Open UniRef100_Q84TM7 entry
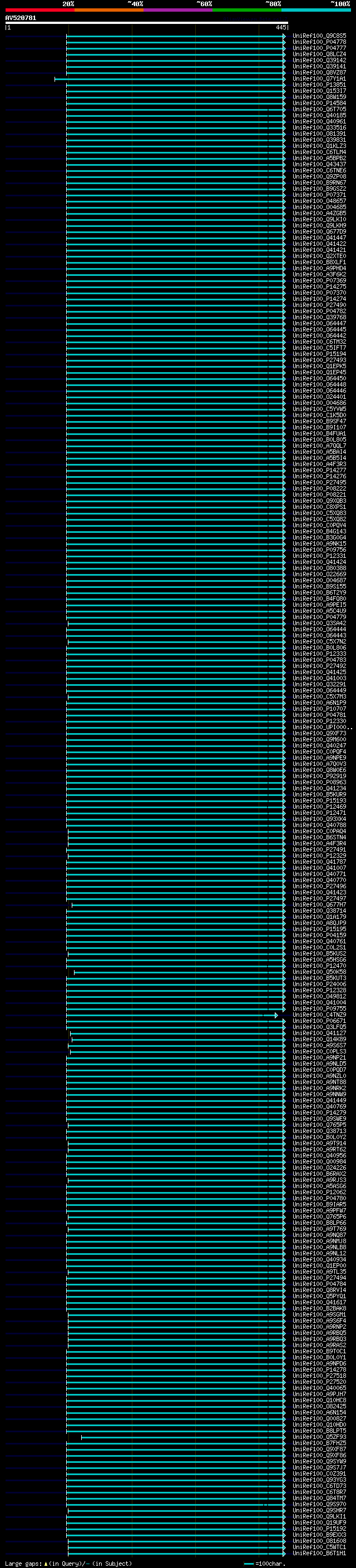The height and width of the screenshot is (1568, 356). tap(319, 1498)
